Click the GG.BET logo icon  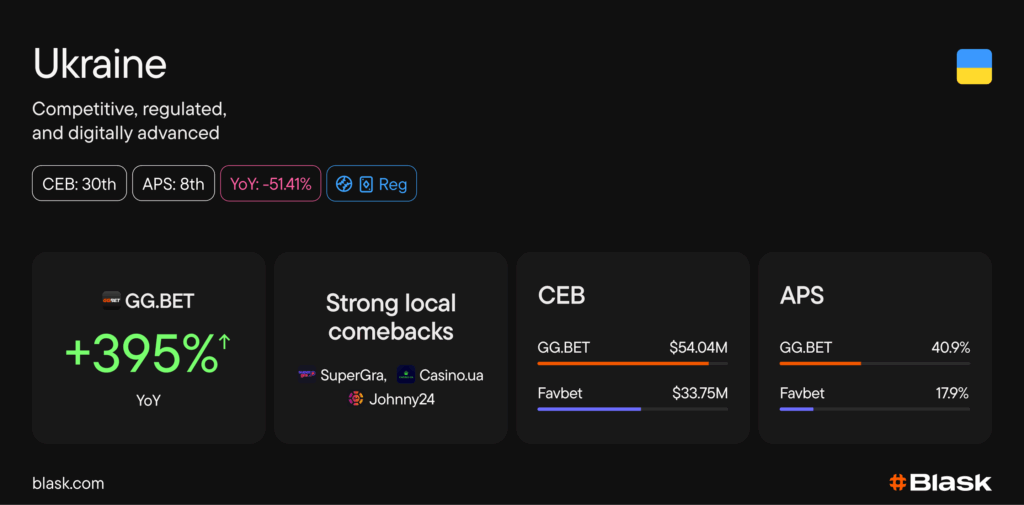(111, 299)
